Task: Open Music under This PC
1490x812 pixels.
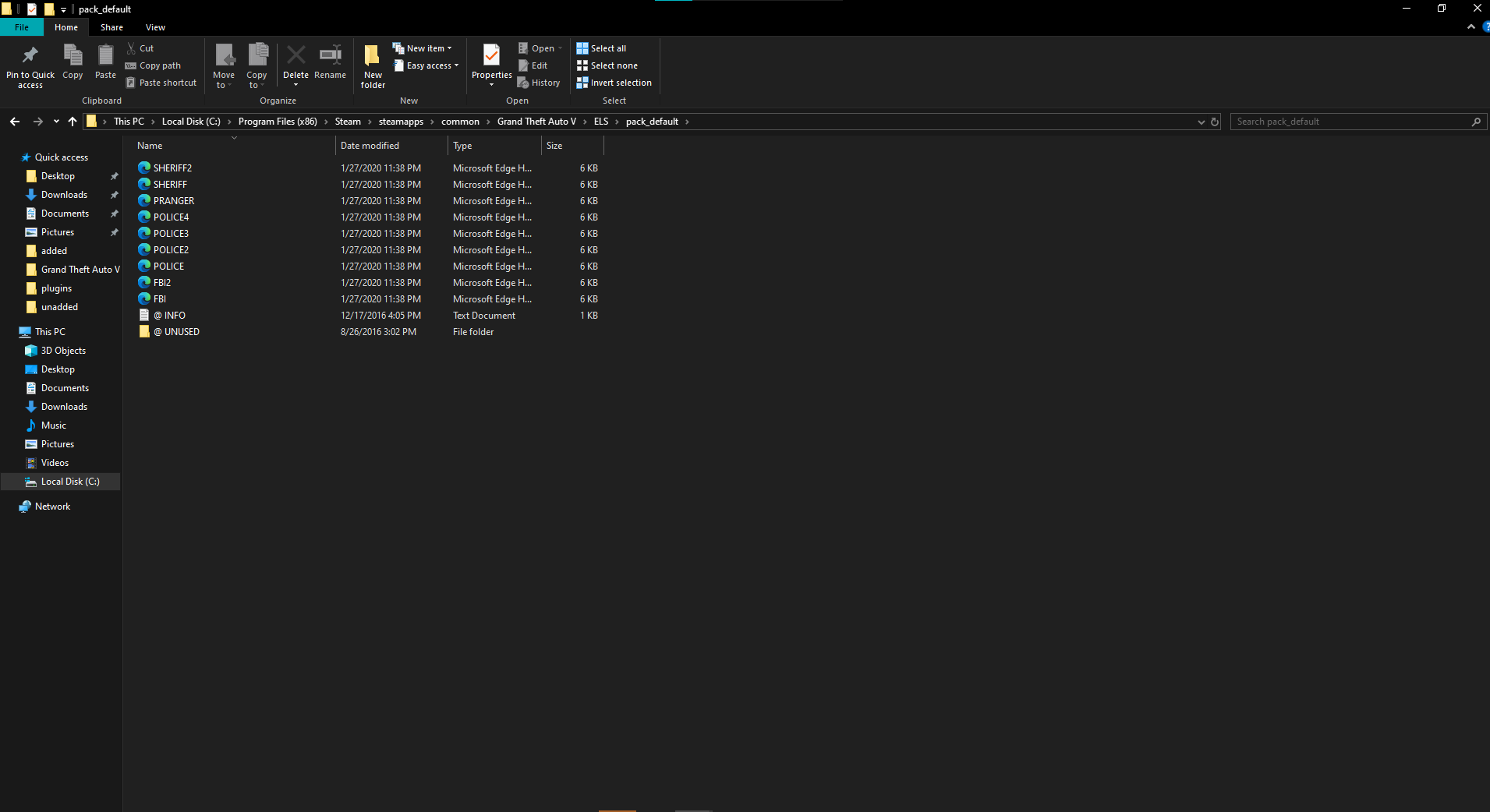Action: (53, 425)
